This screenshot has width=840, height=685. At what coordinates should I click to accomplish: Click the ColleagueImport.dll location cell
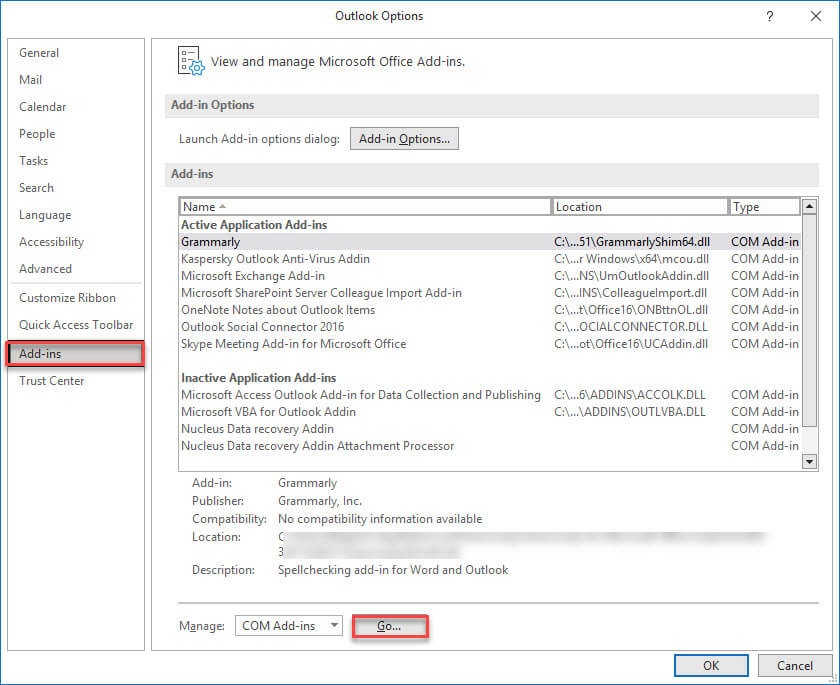pyautogui.click(x=631, y=293)
